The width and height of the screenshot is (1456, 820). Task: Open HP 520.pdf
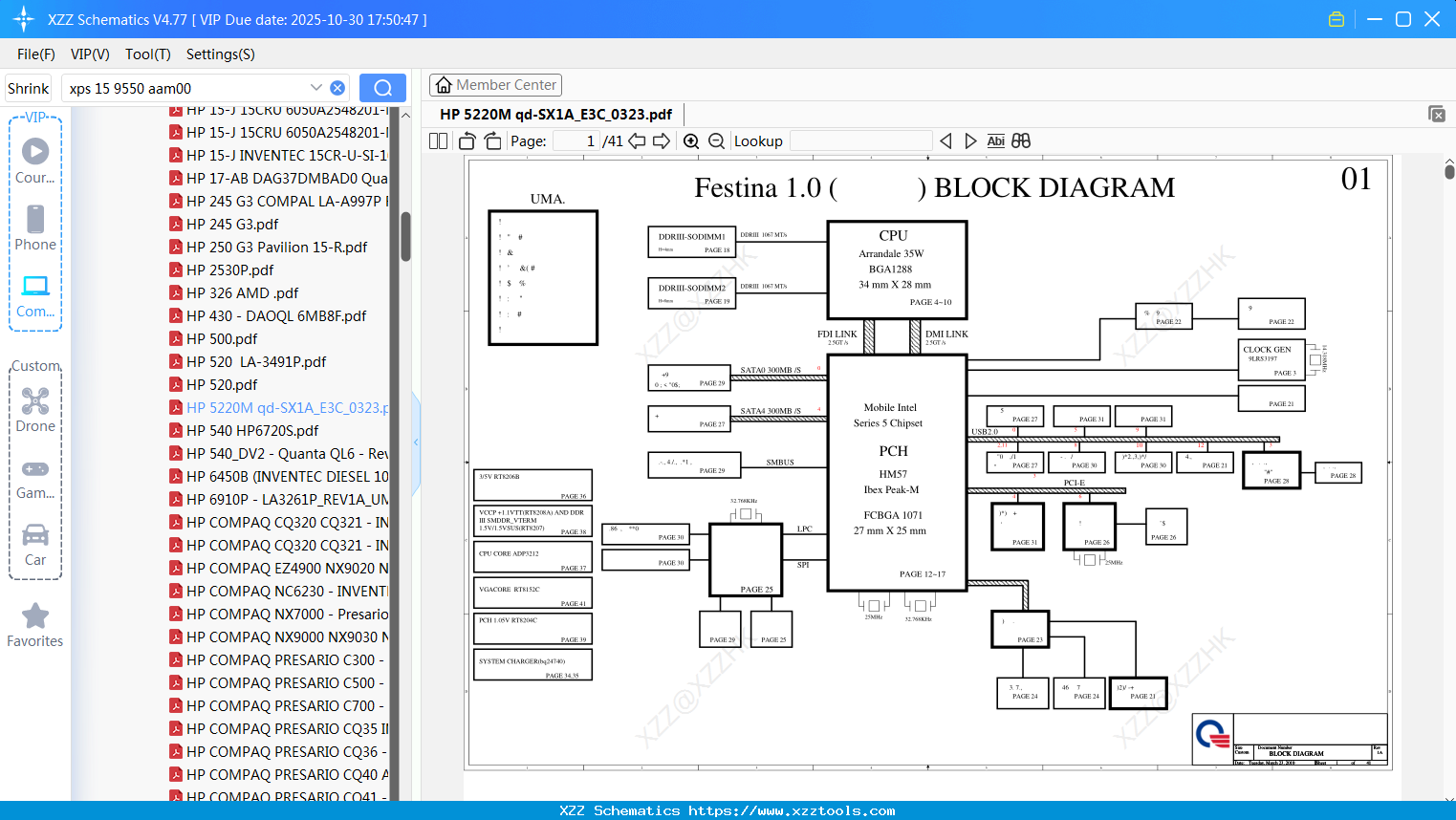[x=222, y=384]
